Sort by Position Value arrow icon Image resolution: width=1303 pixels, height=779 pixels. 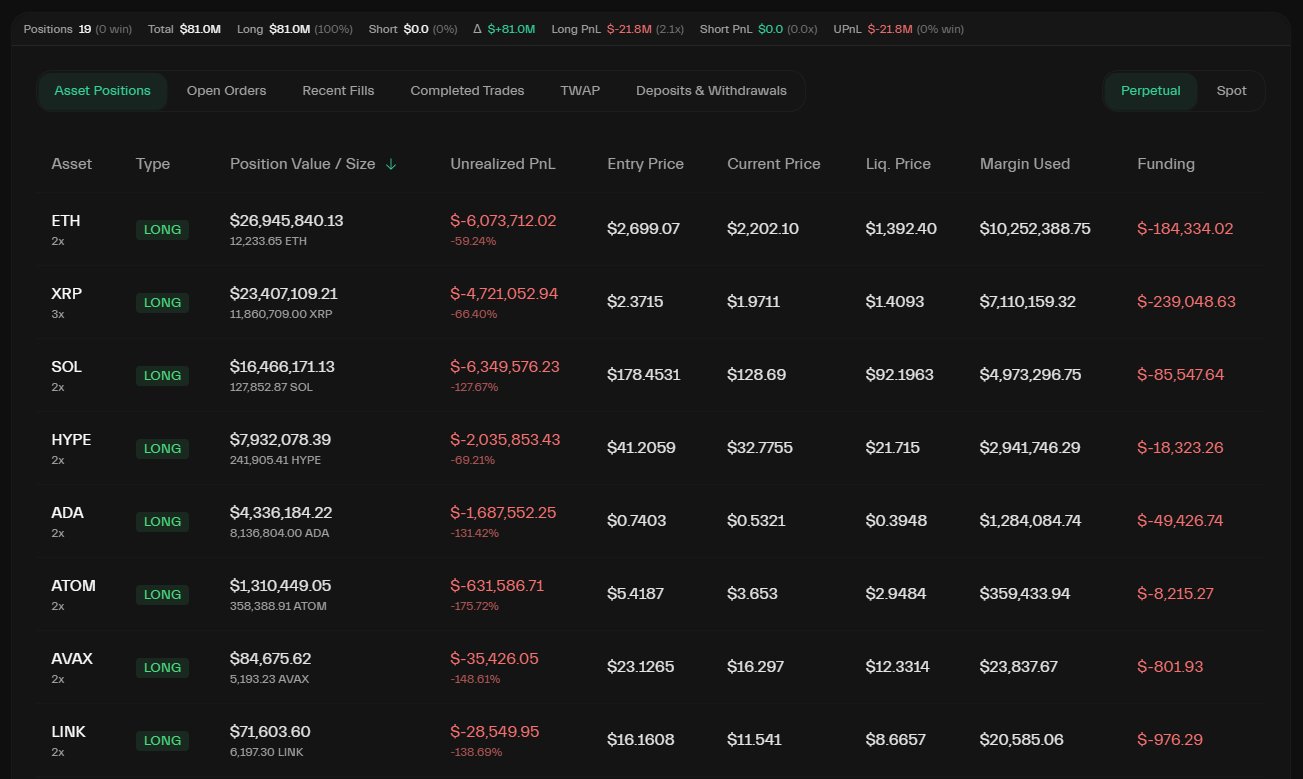[391, 164]
